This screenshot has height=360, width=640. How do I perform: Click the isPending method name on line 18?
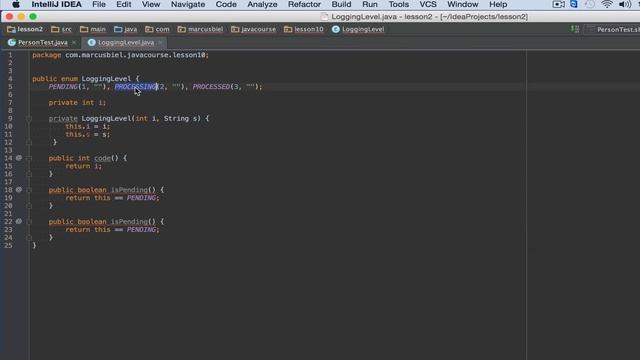tap(129, 190)
